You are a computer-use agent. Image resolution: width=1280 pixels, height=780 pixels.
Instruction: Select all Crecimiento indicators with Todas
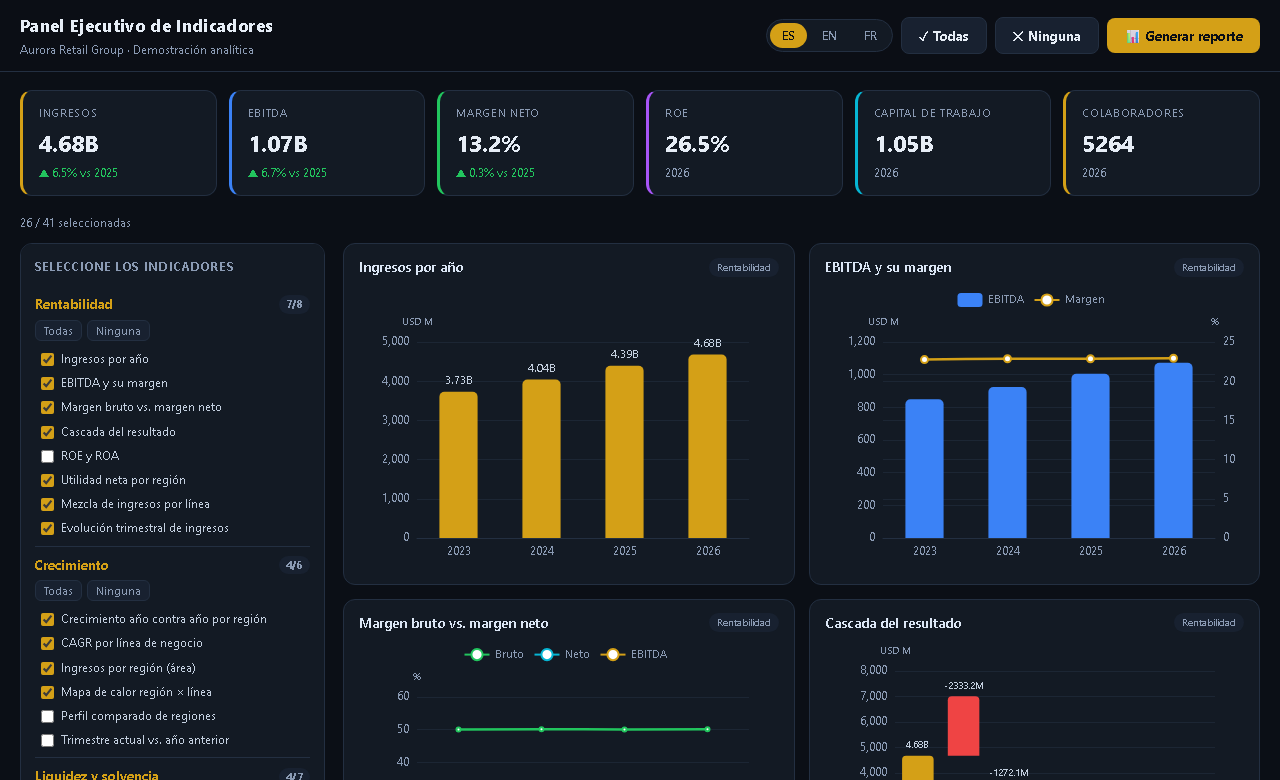[x=58, y=591]
